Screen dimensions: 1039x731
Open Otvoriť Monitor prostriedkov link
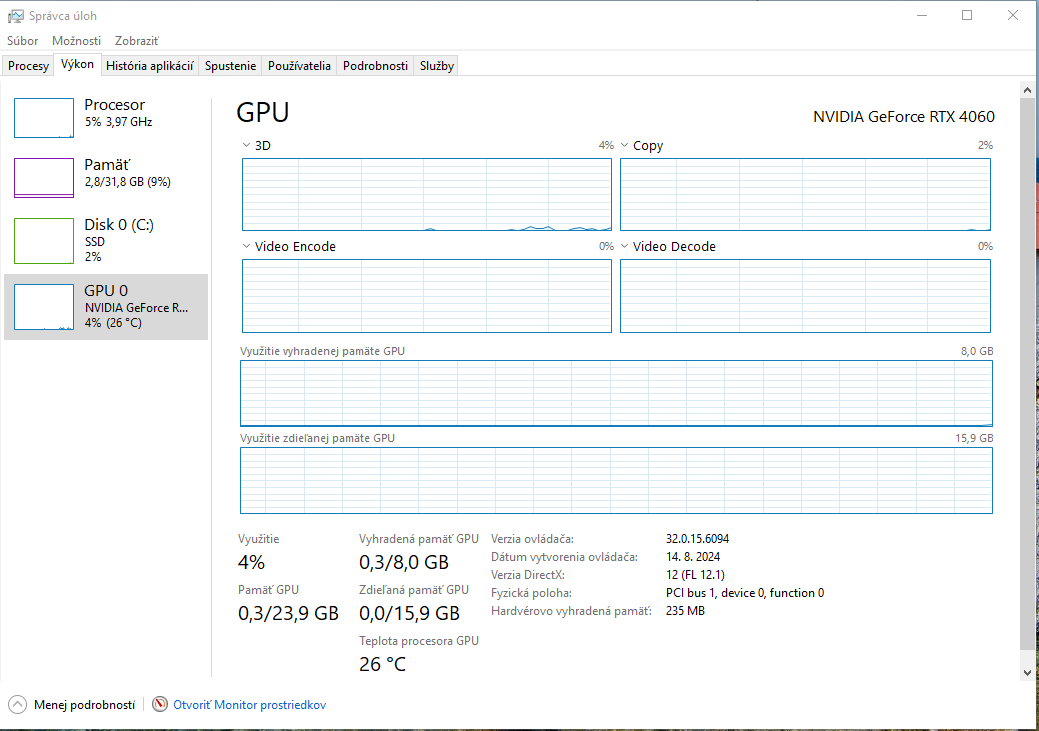click(249, 704)
